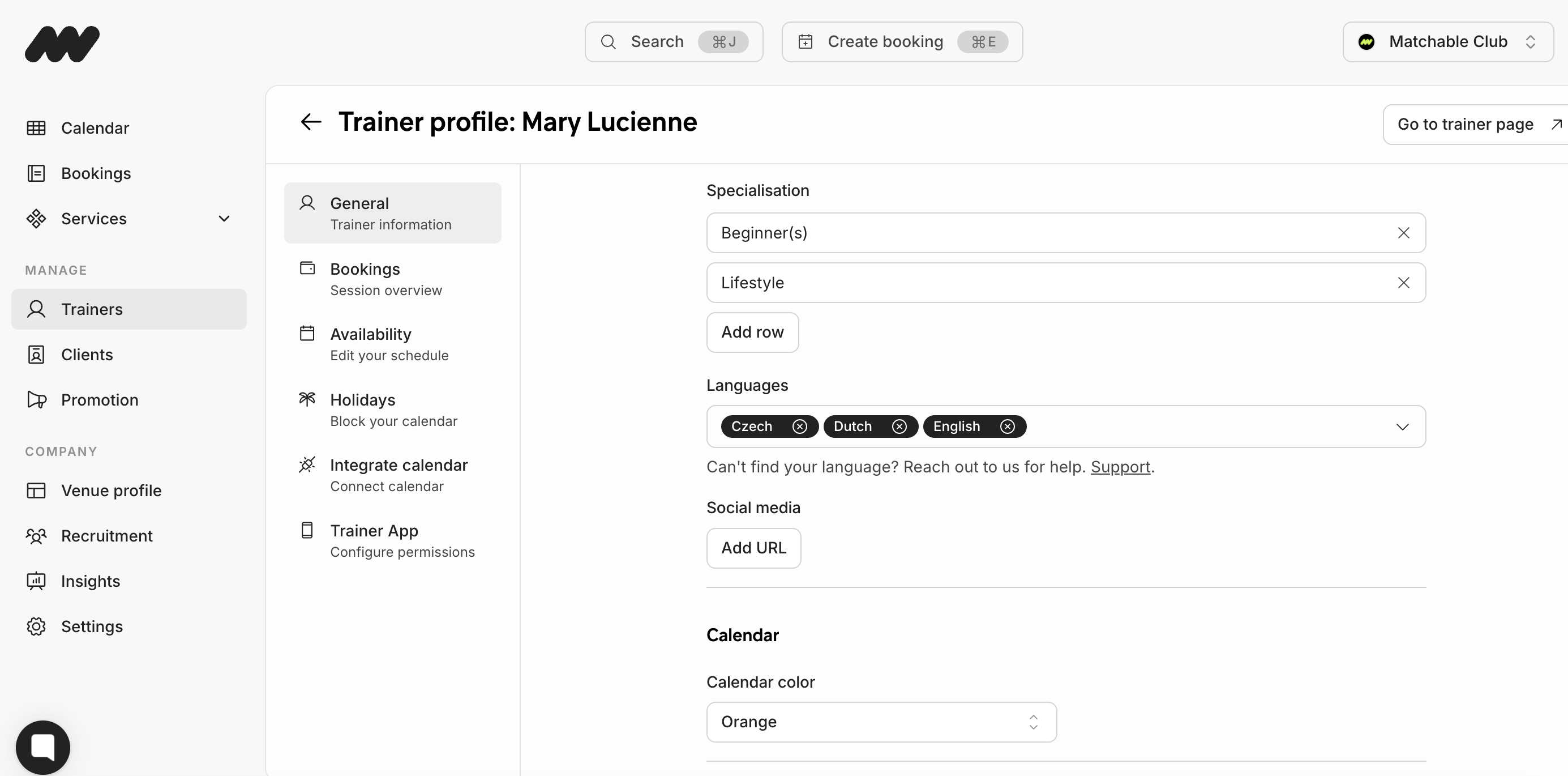
Task: Open the Calendar color Orange dropdown
Action: click(881, 722)
